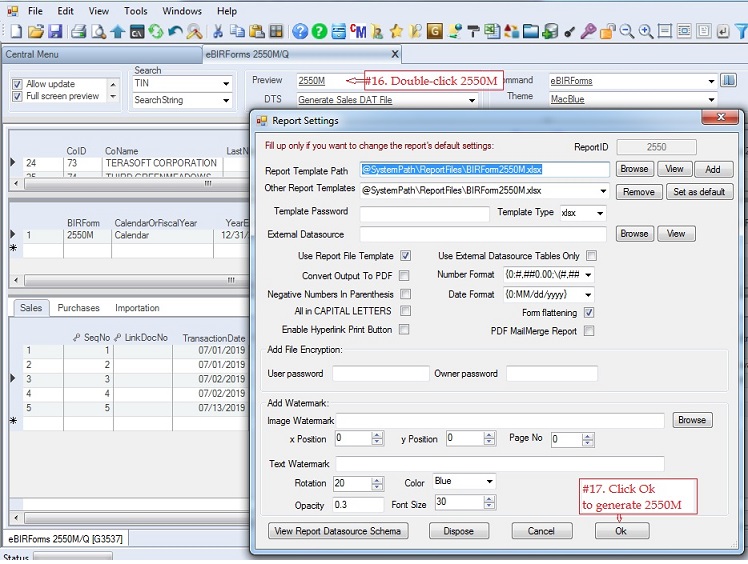The width and height of the screenshot is (748, 564).
Task: Click the CM toolbar icon
Action: [x=358, y=32]
